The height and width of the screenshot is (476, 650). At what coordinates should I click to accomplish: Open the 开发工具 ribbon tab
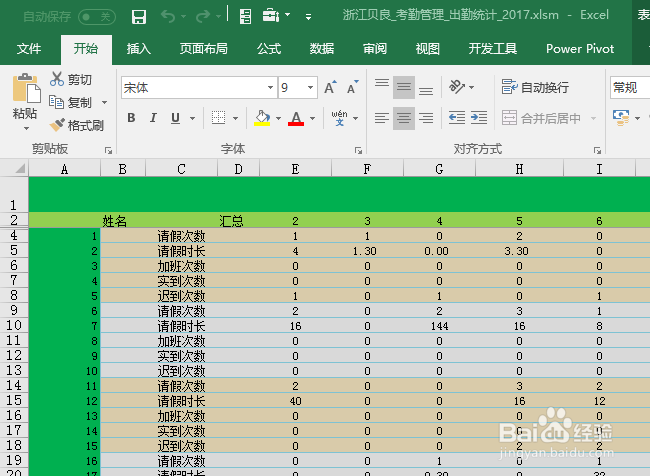click(492, 49)
